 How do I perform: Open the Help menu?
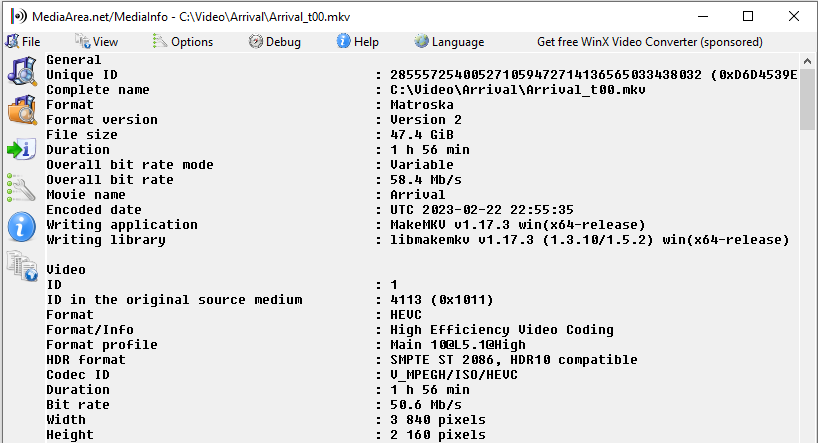358,42
